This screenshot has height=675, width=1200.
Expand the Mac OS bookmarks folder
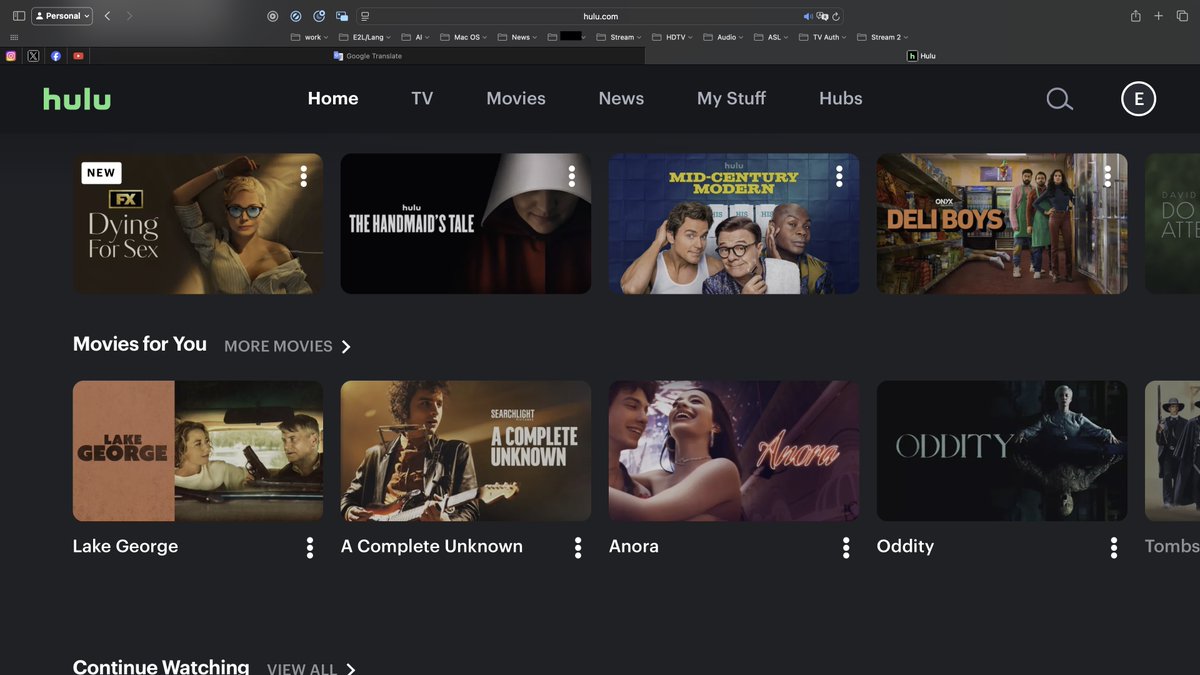464,37
